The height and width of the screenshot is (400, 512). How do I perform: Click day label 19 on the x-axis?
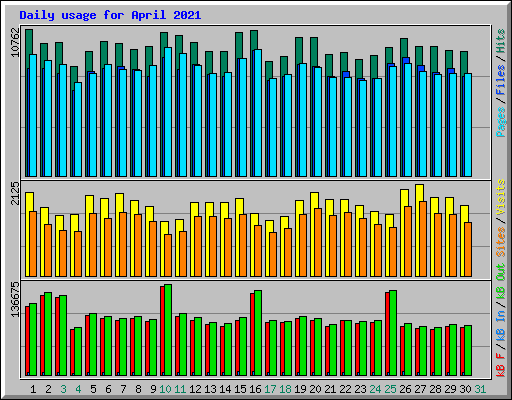[300, 389]
